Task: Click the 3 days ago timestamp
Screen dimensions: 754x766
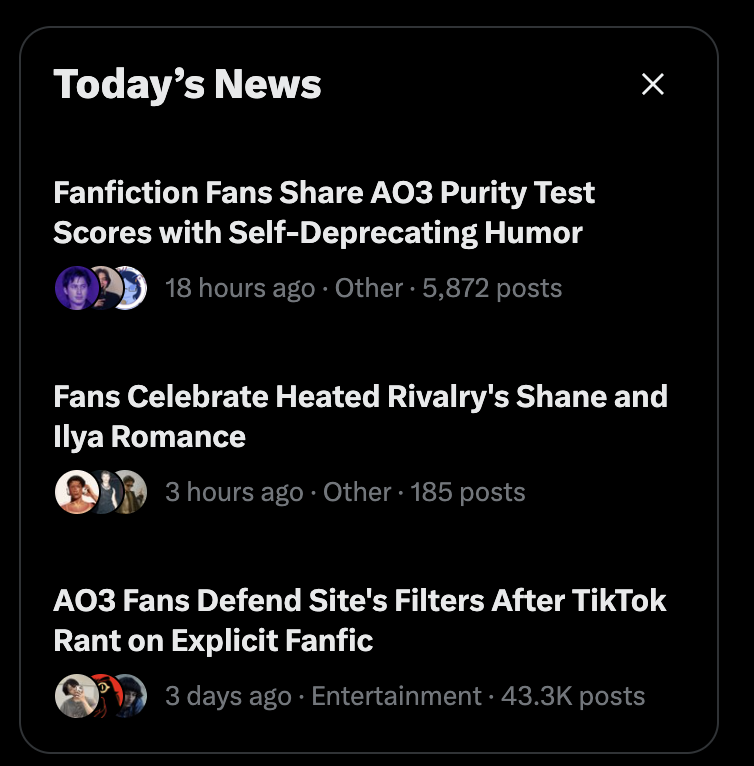Action: (228, 696)
